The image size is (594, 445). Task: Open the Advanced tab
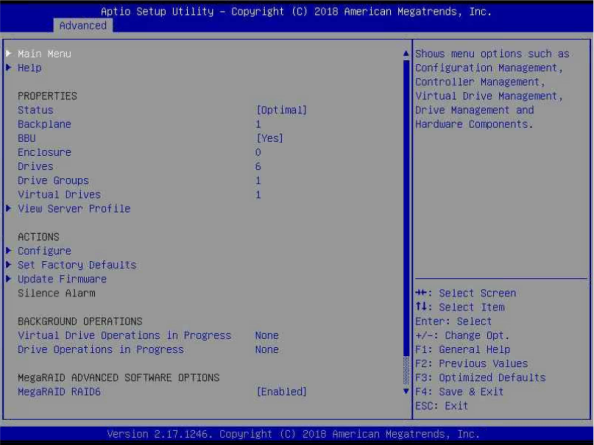83,25
